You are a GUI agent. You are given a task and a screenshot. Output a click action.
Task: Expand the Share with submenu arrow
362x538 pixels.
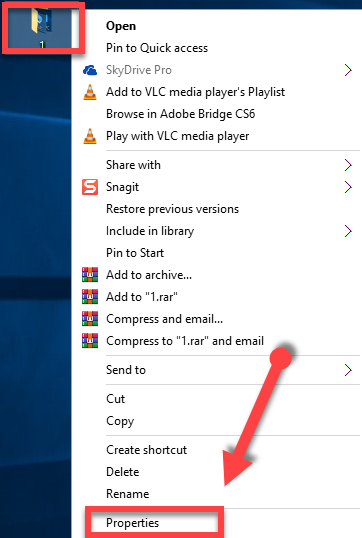point(348,165)
